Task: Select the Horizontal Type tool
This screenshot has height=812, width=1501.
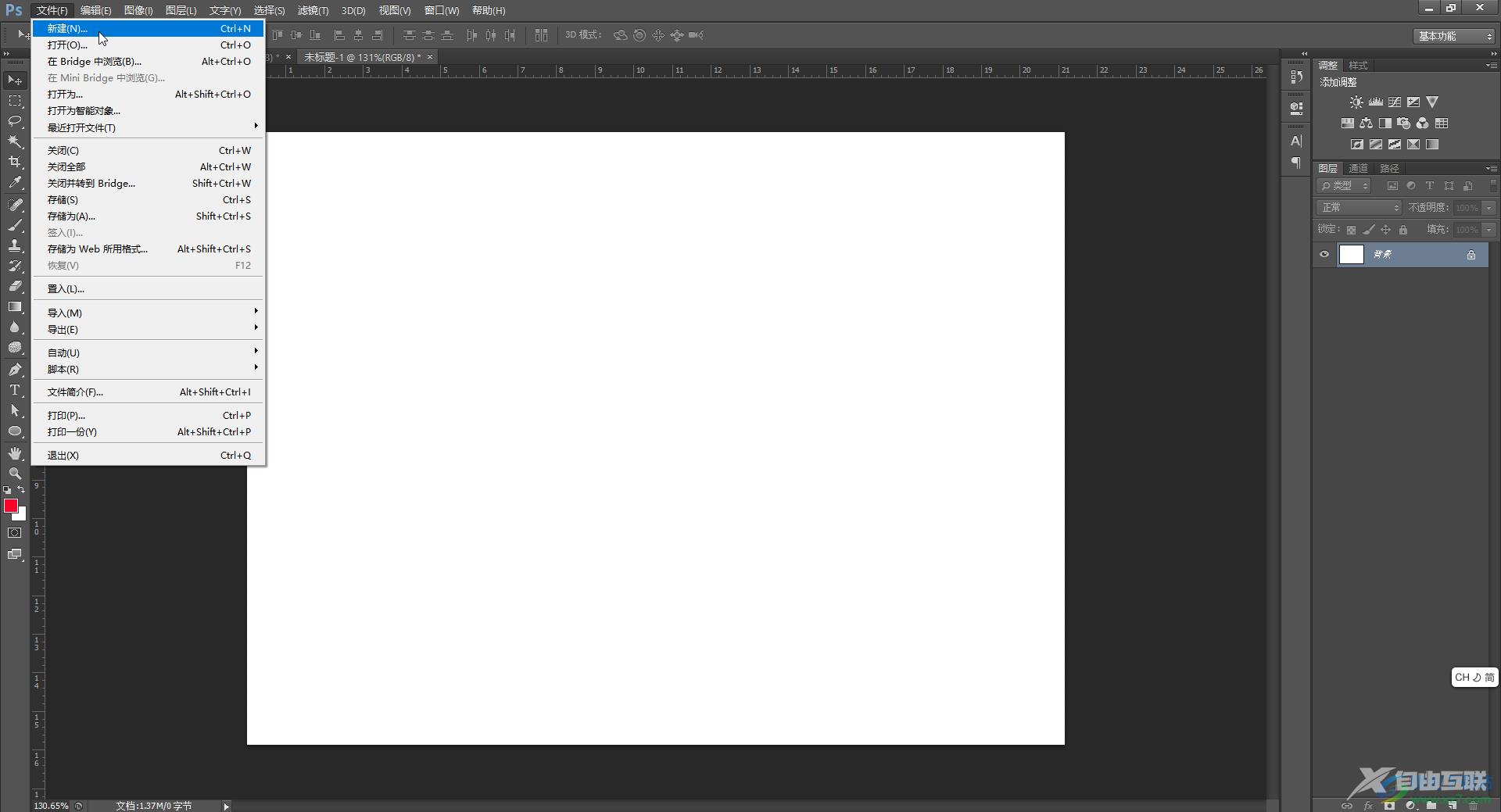Action: tap(15, 389)
